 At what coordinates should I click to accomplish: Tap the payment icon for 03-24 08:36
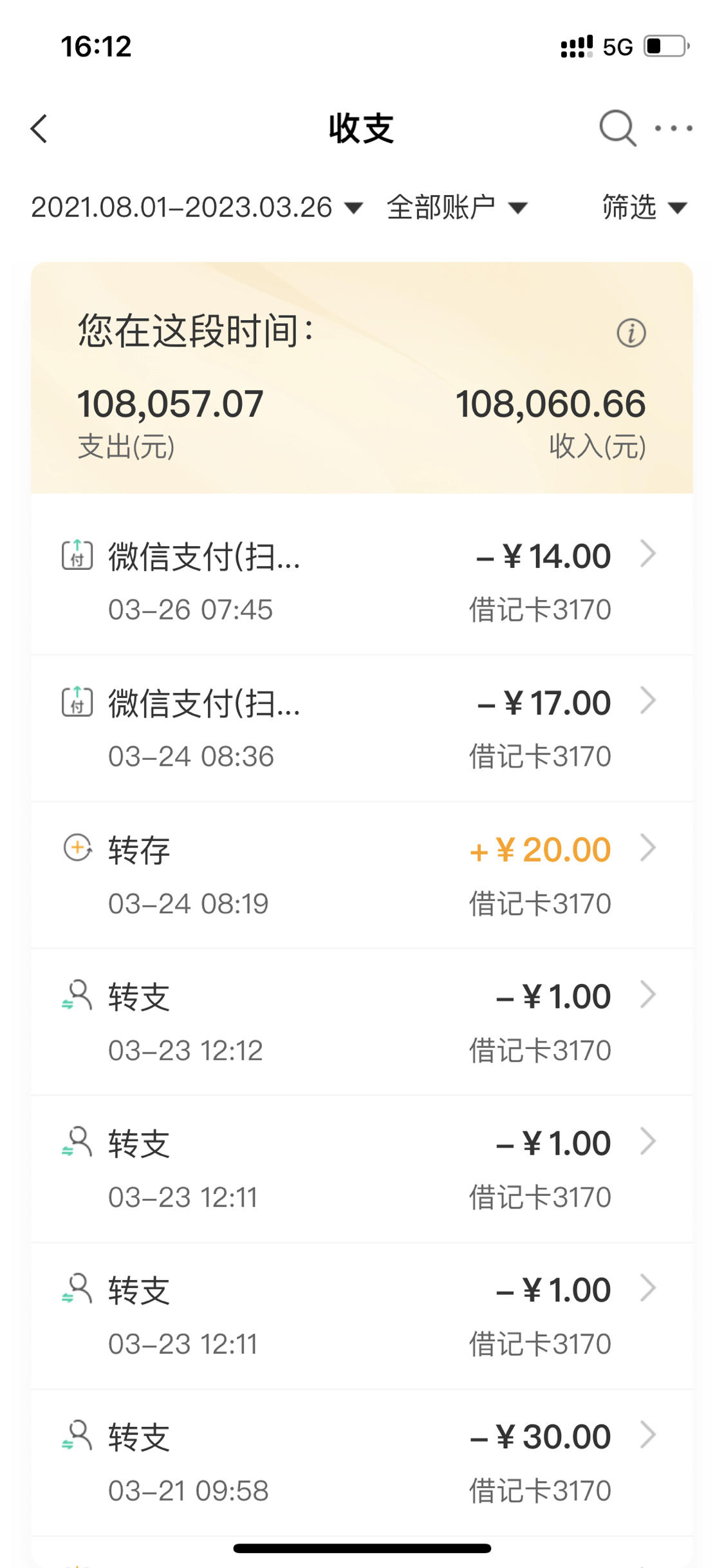pos(77,701)
